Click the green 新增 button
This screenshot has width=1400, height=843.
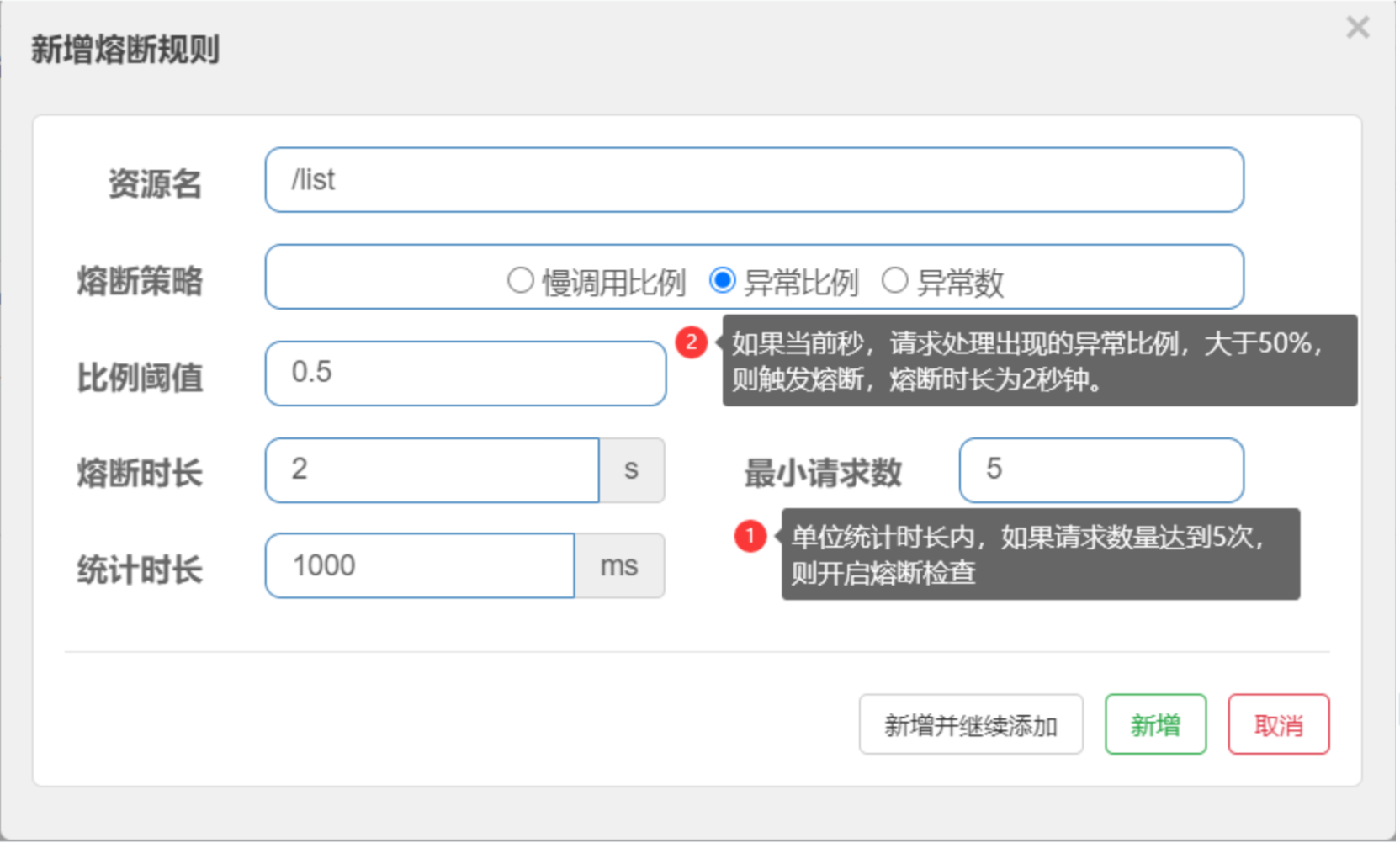tap(1155, 724)
